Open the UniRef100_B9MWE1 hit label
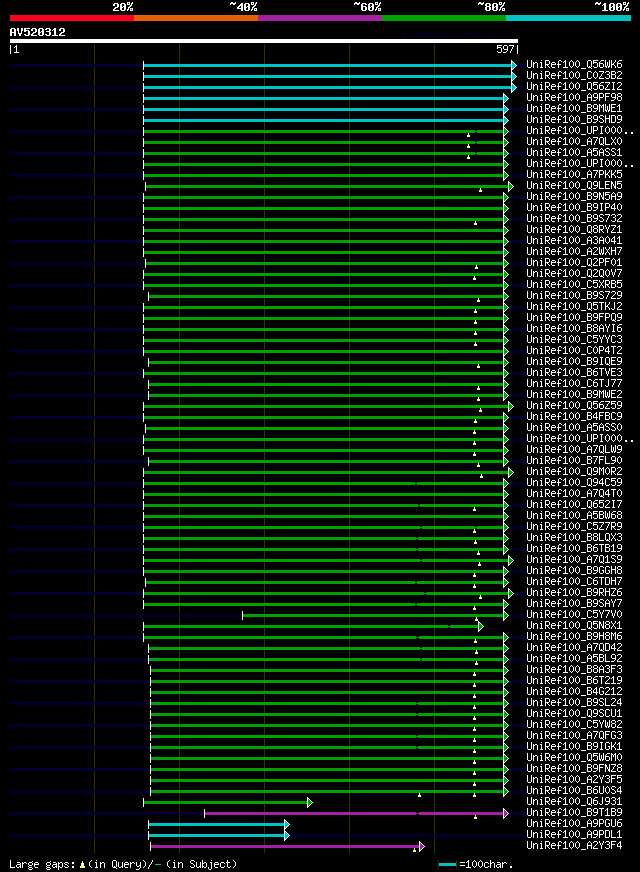 (574, 108)
